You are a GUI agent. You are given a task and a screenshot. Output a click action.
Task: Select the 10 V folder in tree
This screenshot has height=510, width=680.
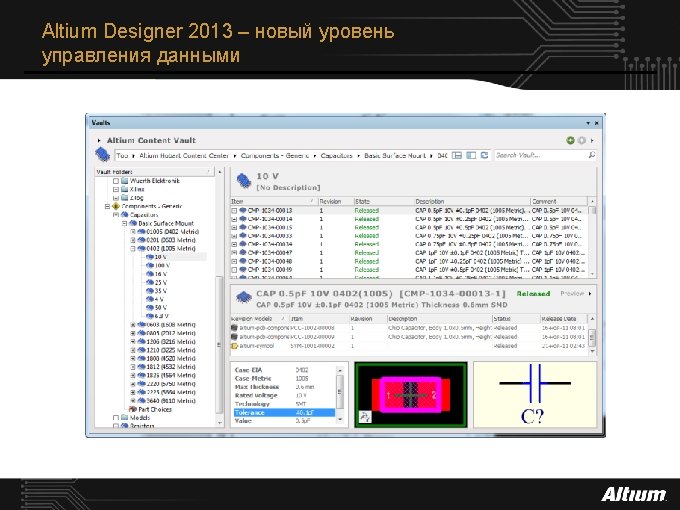[161, 257]
